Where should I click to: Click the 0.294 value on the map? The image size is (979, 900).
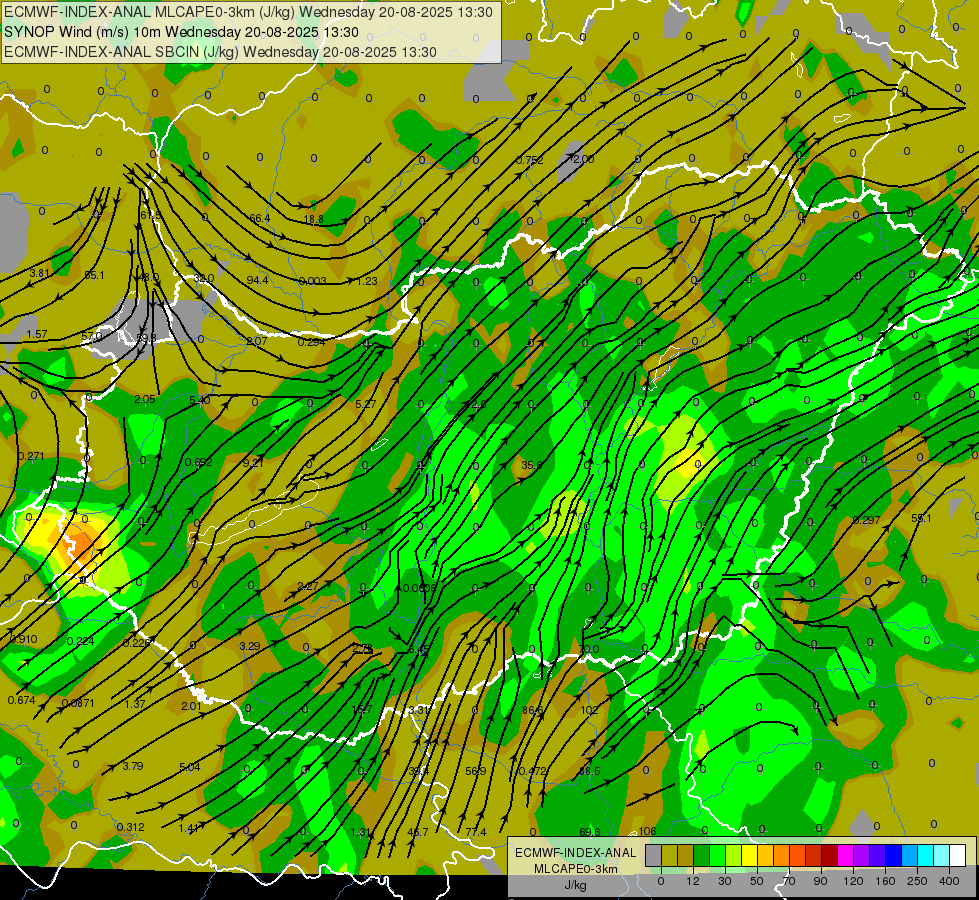[x=311, y=342]
